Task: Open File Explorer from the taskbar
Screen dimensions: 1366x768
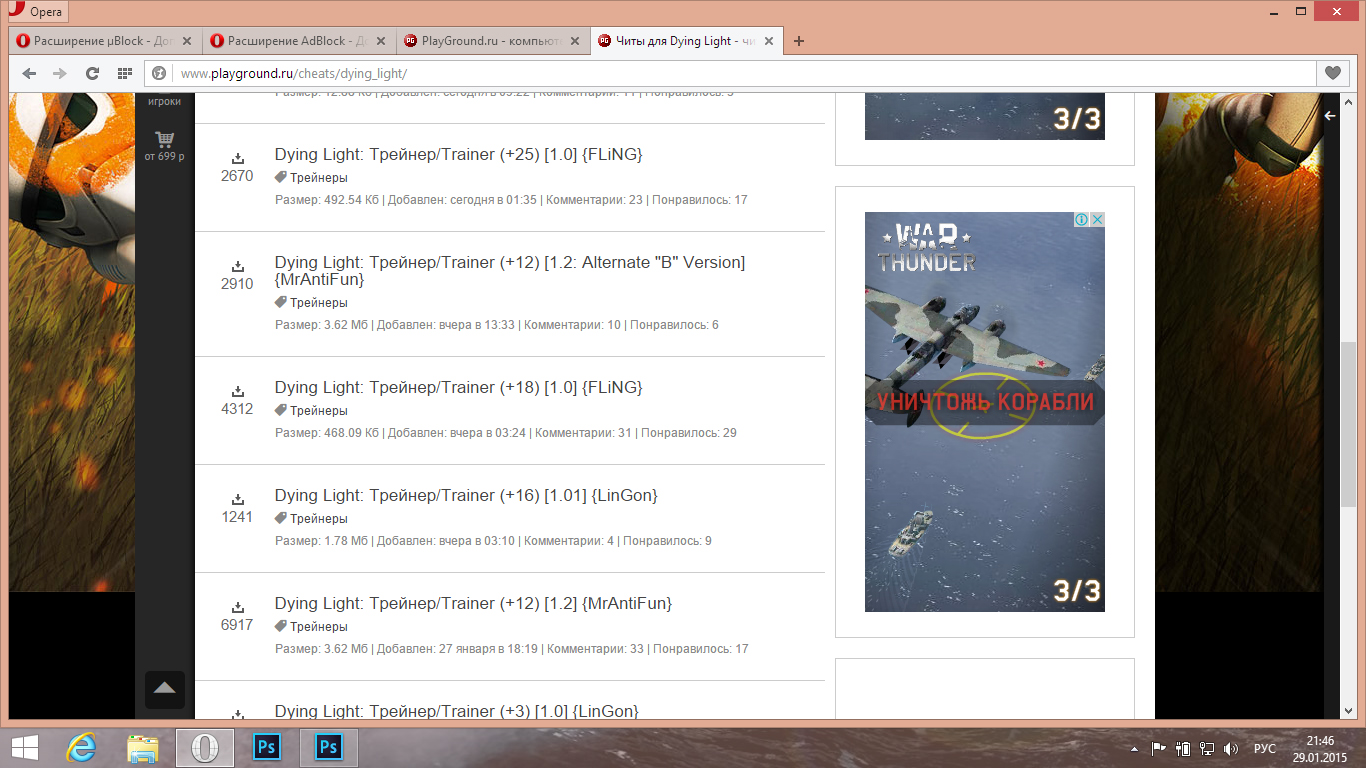Action: 143,747
